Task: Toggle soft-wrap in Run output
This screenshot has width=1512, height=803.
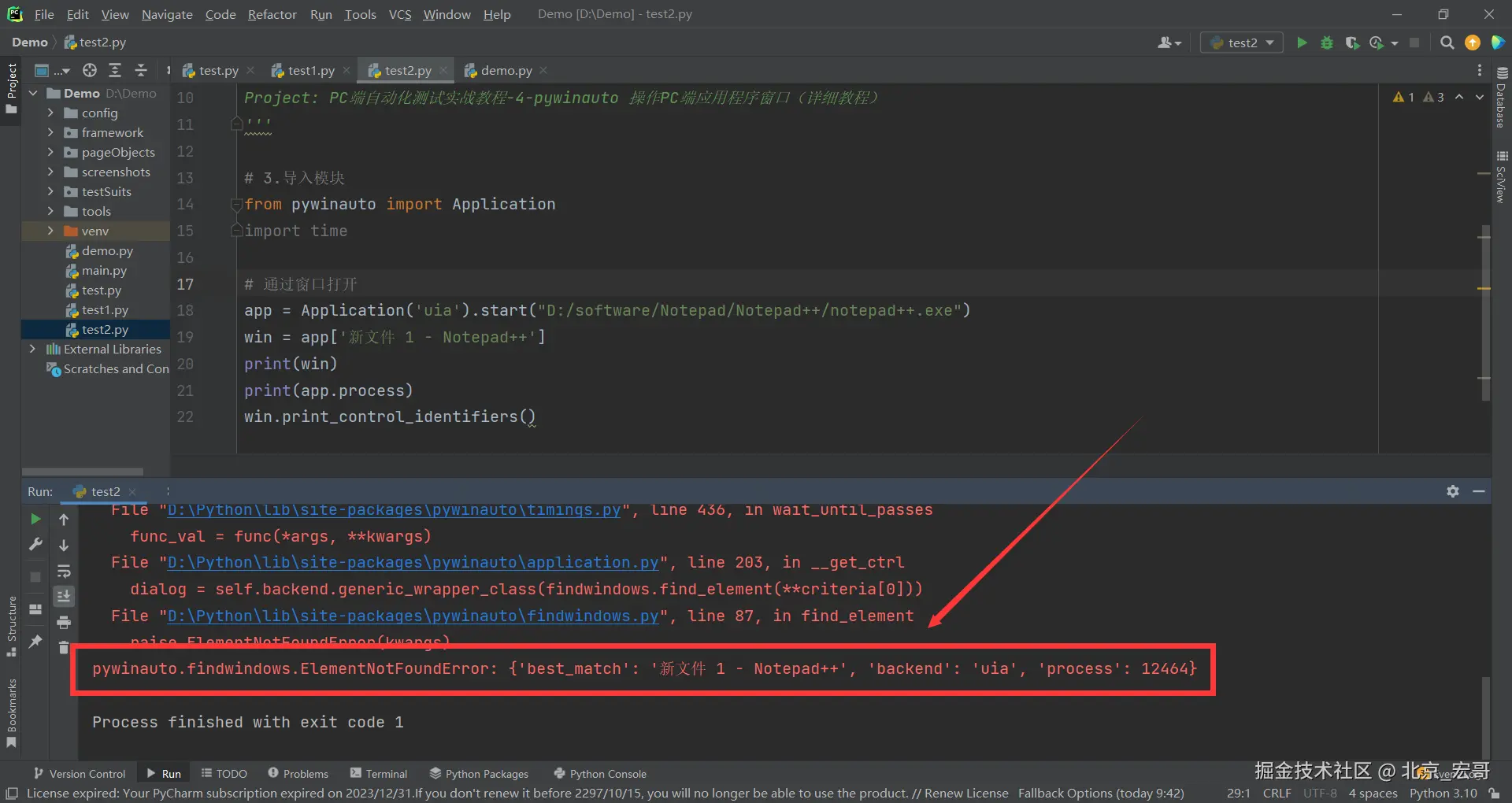Action: (x=64, y=571)
